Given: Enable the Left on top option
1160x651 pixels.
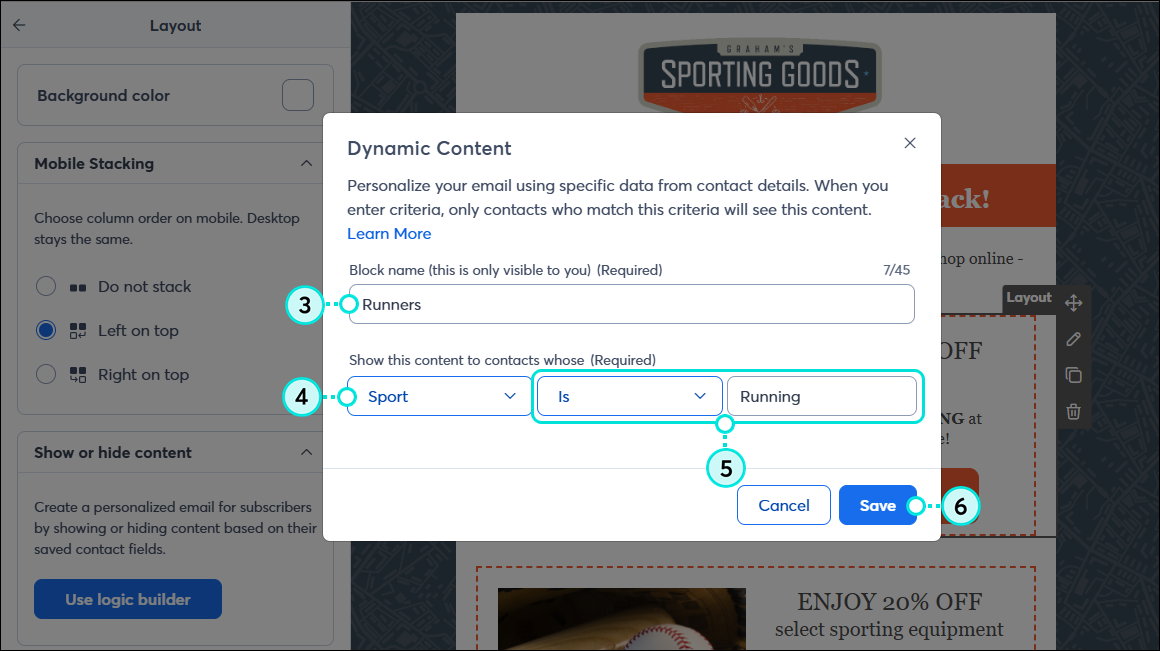Looking at the screenshot, I should click(46, 330).
